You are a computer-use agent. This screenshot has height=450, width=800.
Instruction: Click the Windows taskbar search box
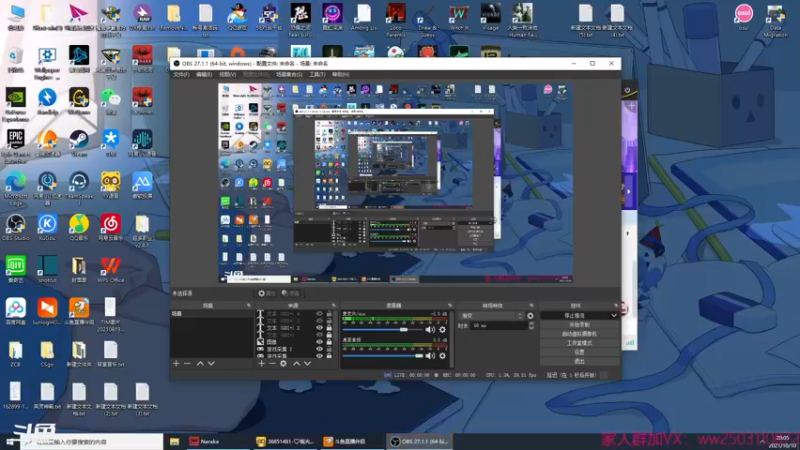point(92,441)
